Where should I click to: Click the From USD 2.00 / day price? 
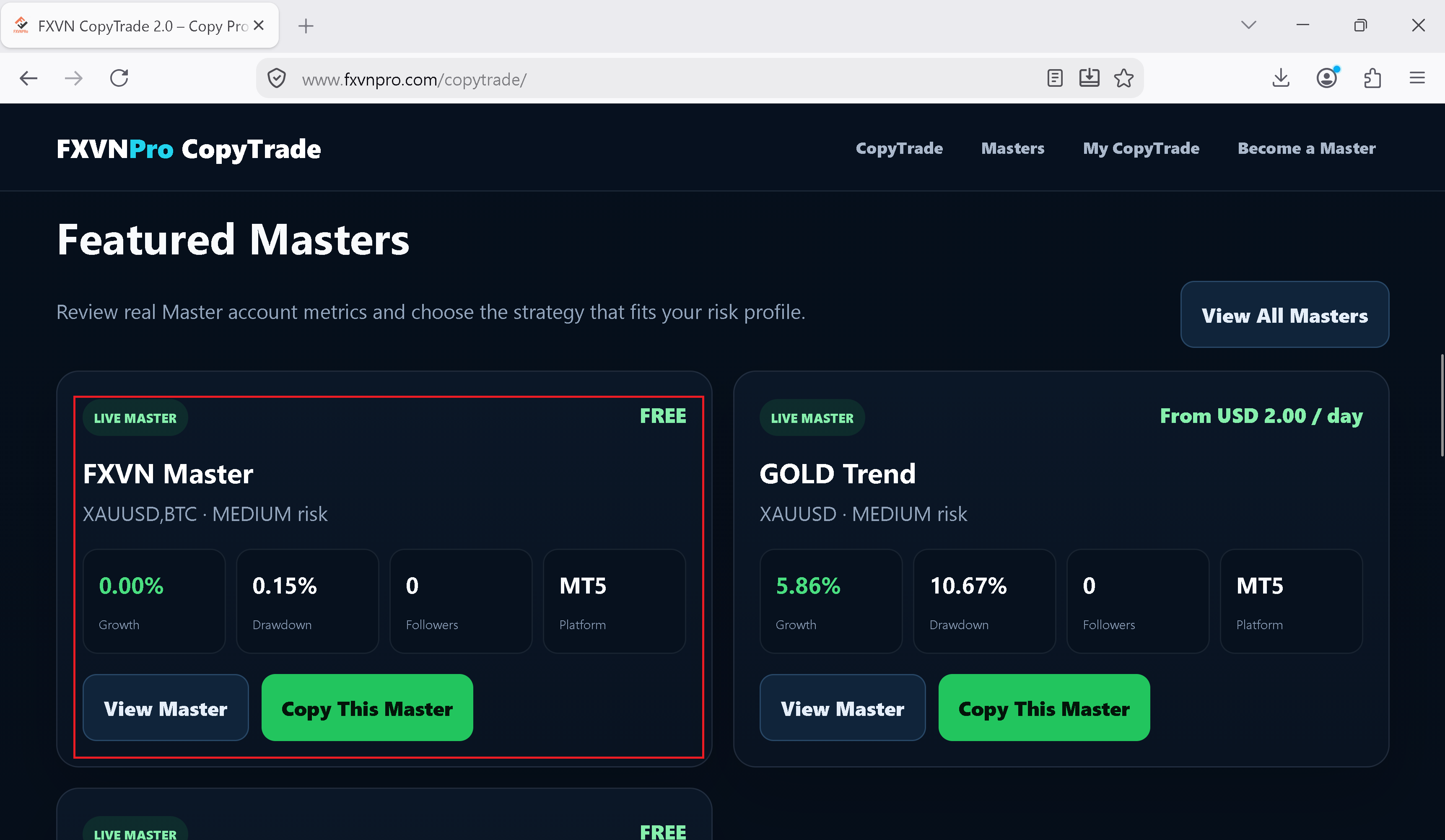point(1261,416)
